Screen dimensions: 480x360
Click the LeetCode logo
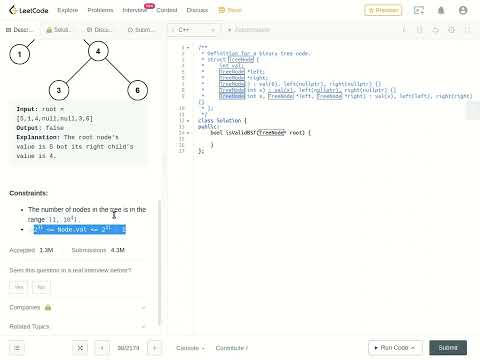pos(28,10)
